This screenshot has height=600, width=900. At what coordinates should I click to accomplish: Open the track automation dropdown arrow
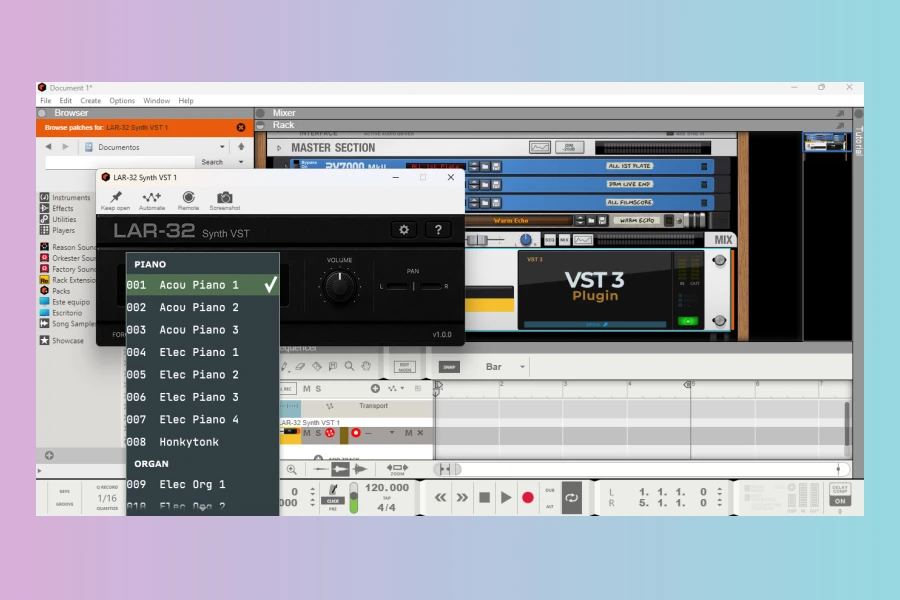click(402, 388)
